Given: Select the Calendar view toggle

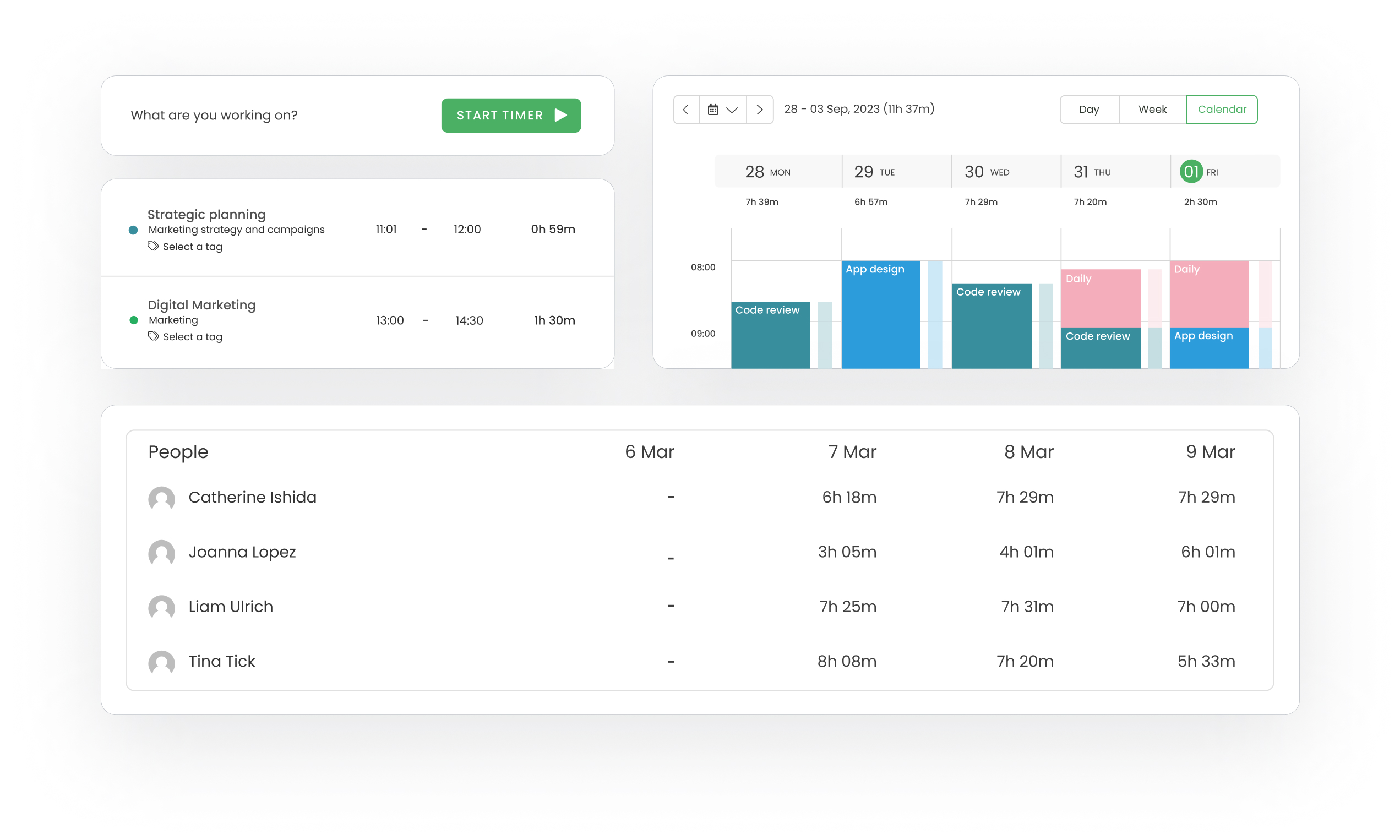Looking at the screenshot, I should [x=1221, y=109].
